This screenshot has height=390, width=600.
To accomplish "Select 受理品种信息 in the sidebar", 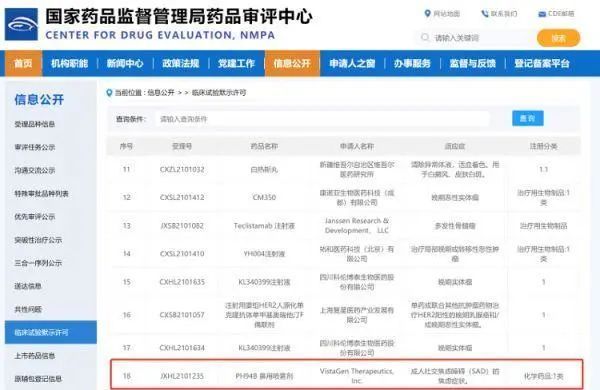I will click(35, 124).
